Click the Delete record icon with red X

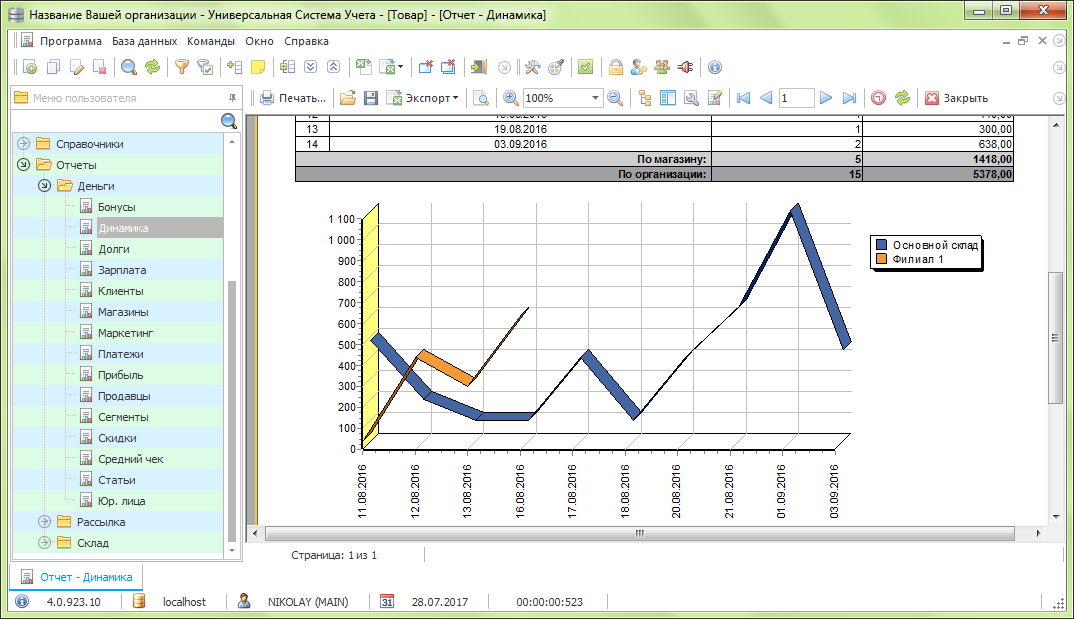[100, 67]
